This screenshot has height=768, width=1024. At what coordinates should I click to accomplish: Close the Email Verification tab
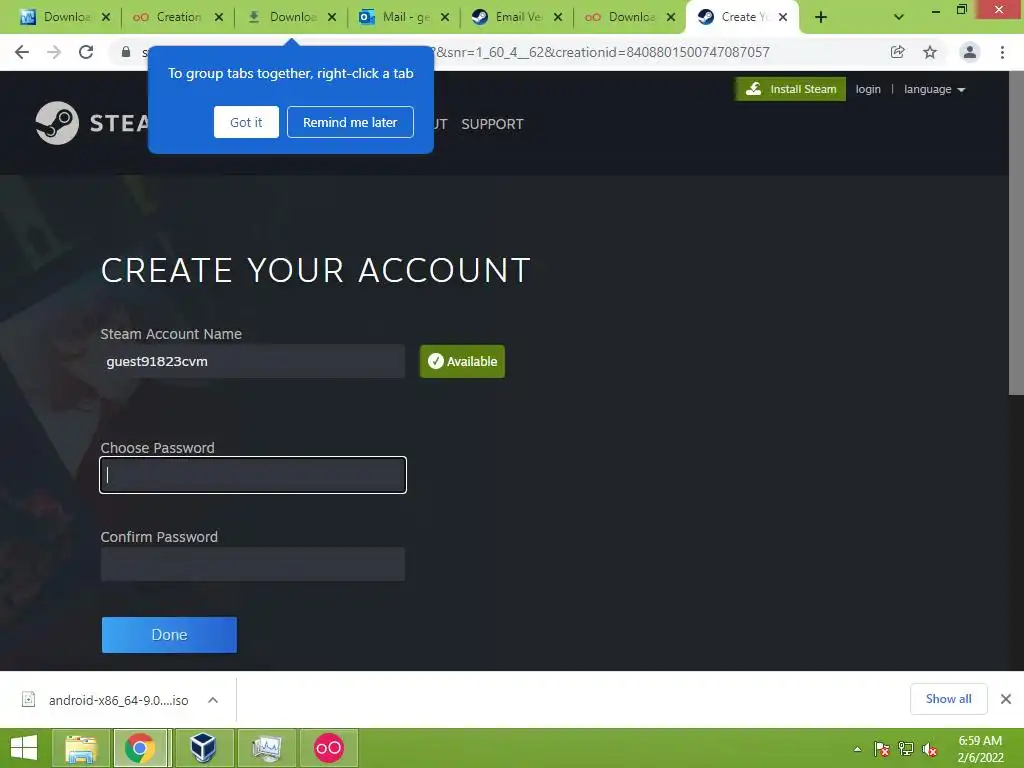(x=558, y=17)
